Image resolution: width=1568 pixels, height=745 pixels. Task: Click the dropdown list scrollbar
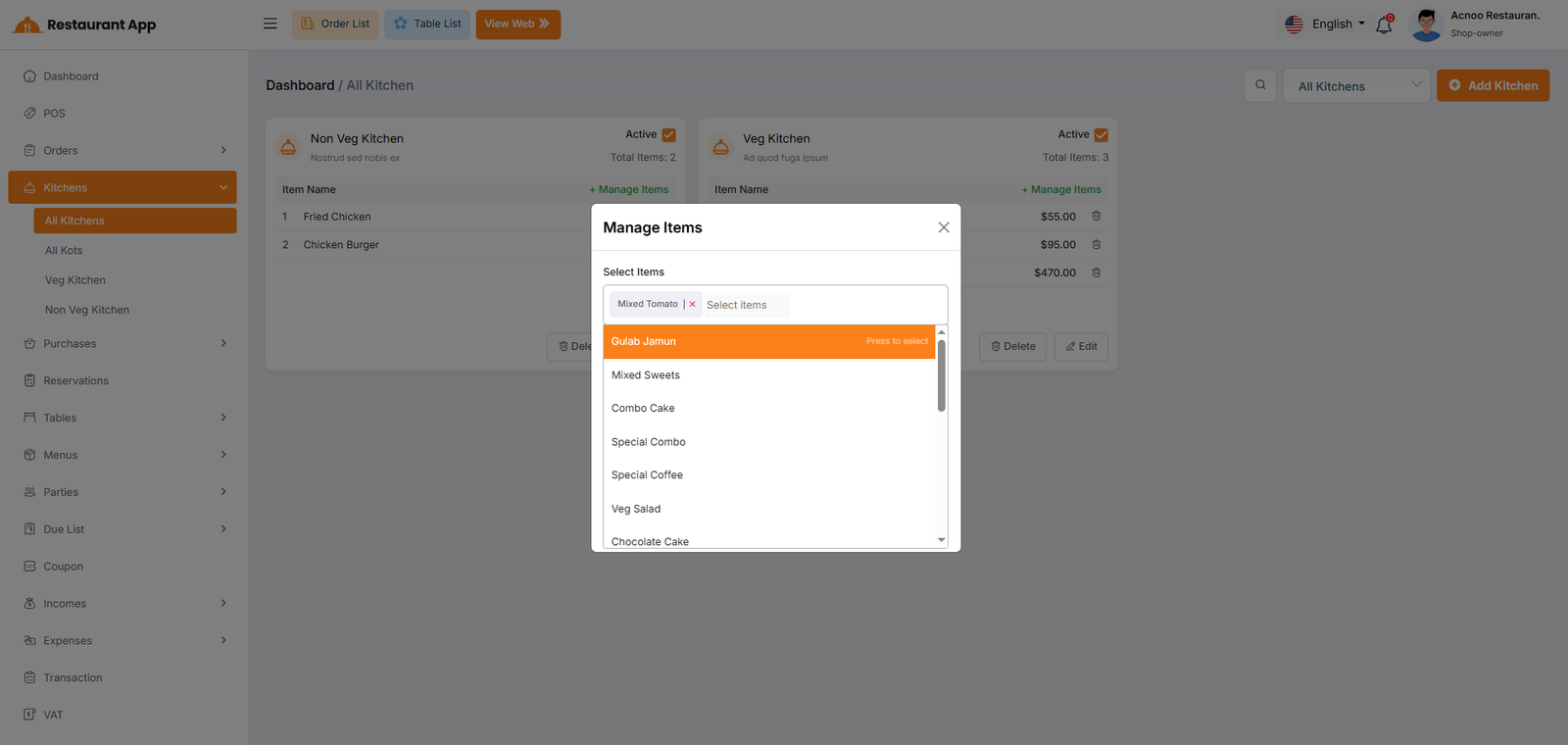(x=941, y=377)
